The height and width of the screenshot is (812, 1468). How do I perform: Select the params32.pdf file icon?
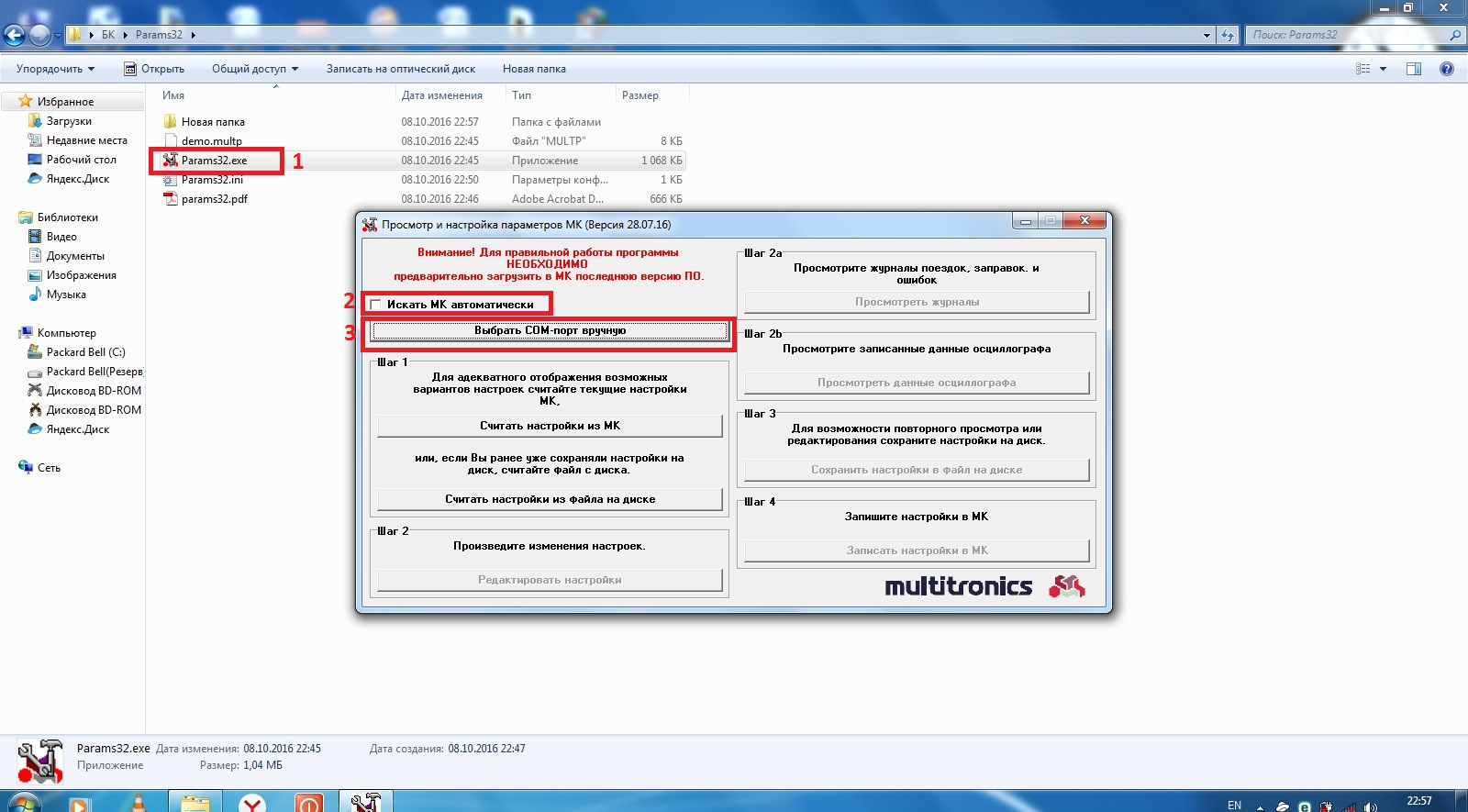click(x=170, y=198)
